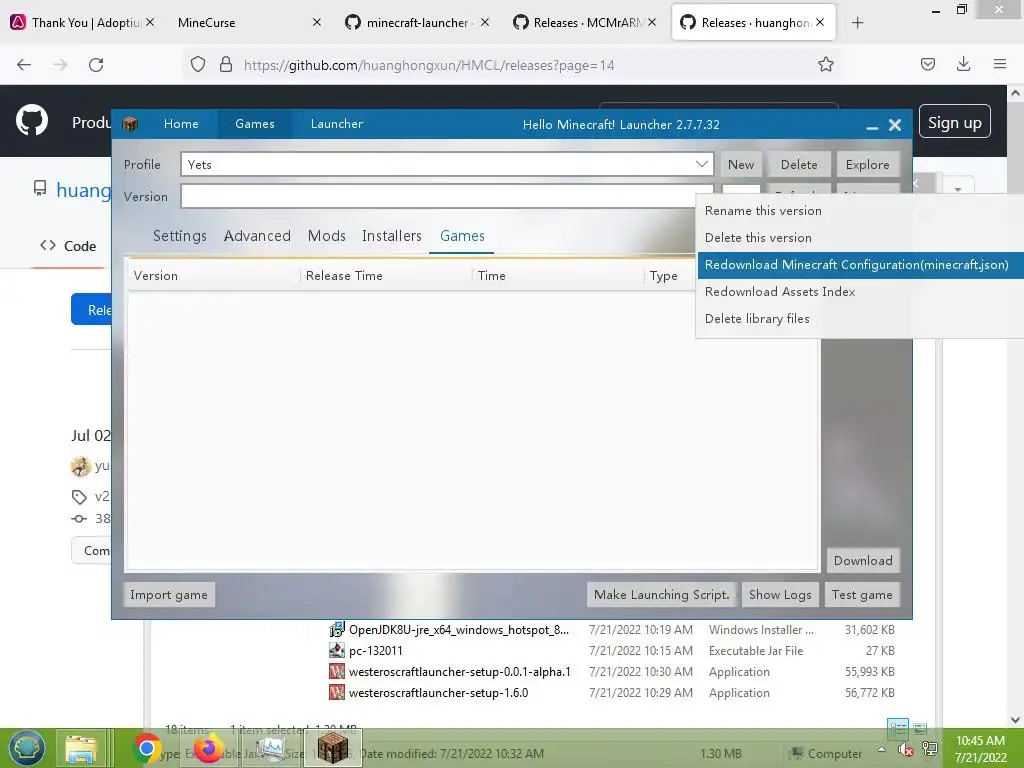The image size is (1024, 768).
Task: Open File Explorer from the taskbar
Action: (81, 748)
